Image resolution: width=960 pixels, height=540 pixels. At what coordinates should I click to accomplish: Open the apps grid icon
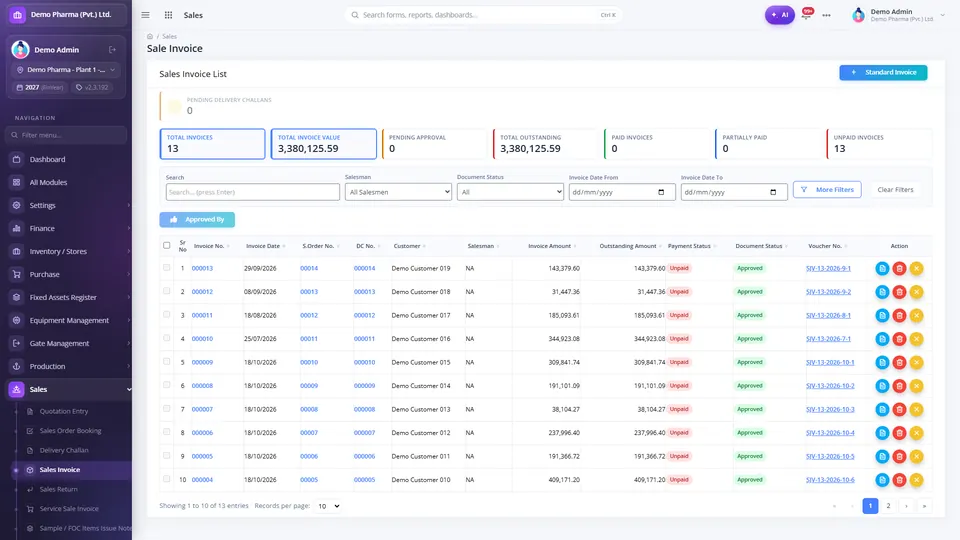pos(168,15)
